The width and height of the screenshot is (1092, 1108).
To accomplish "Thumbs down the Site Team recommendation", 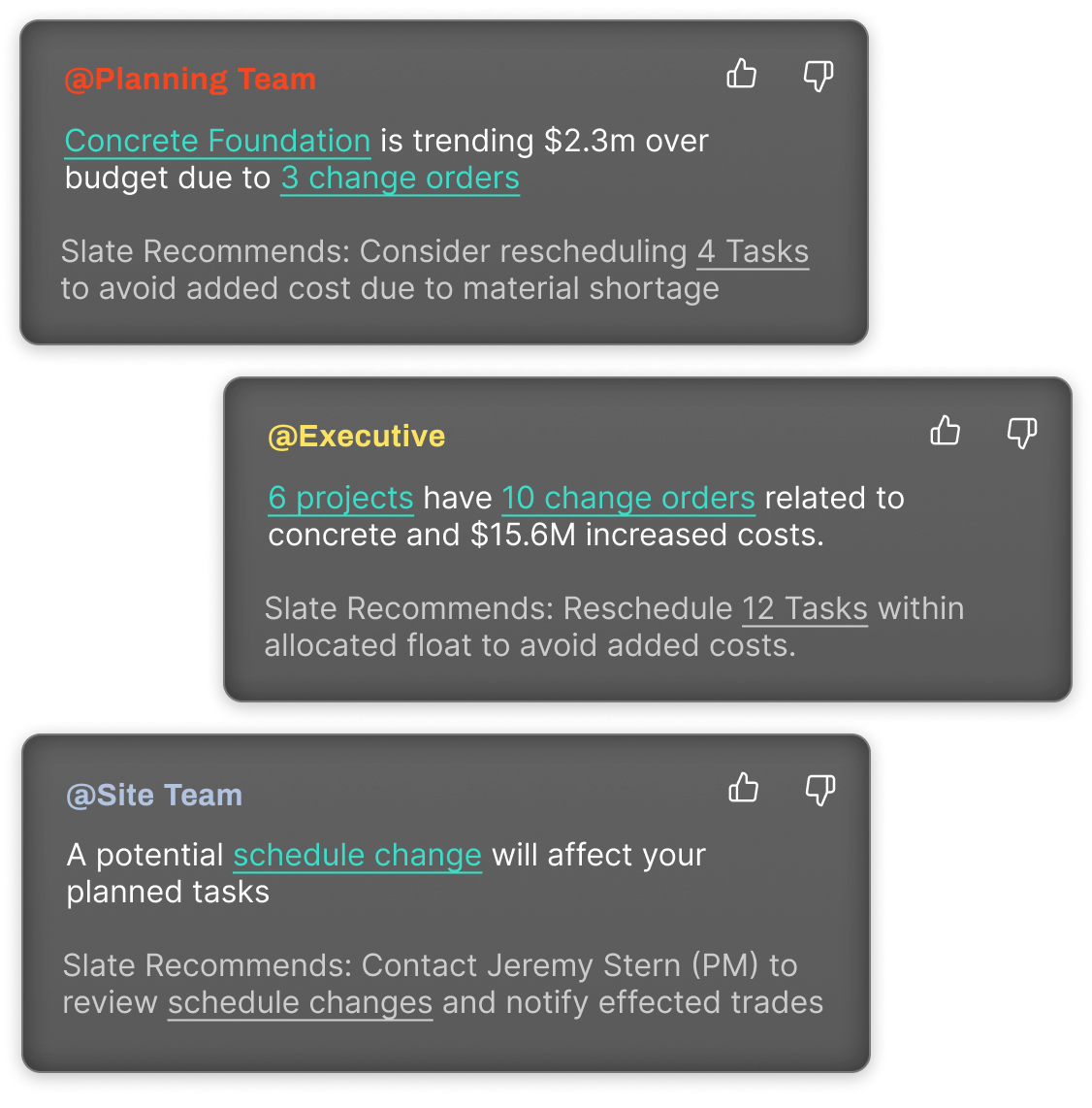I will click(819, 789).
